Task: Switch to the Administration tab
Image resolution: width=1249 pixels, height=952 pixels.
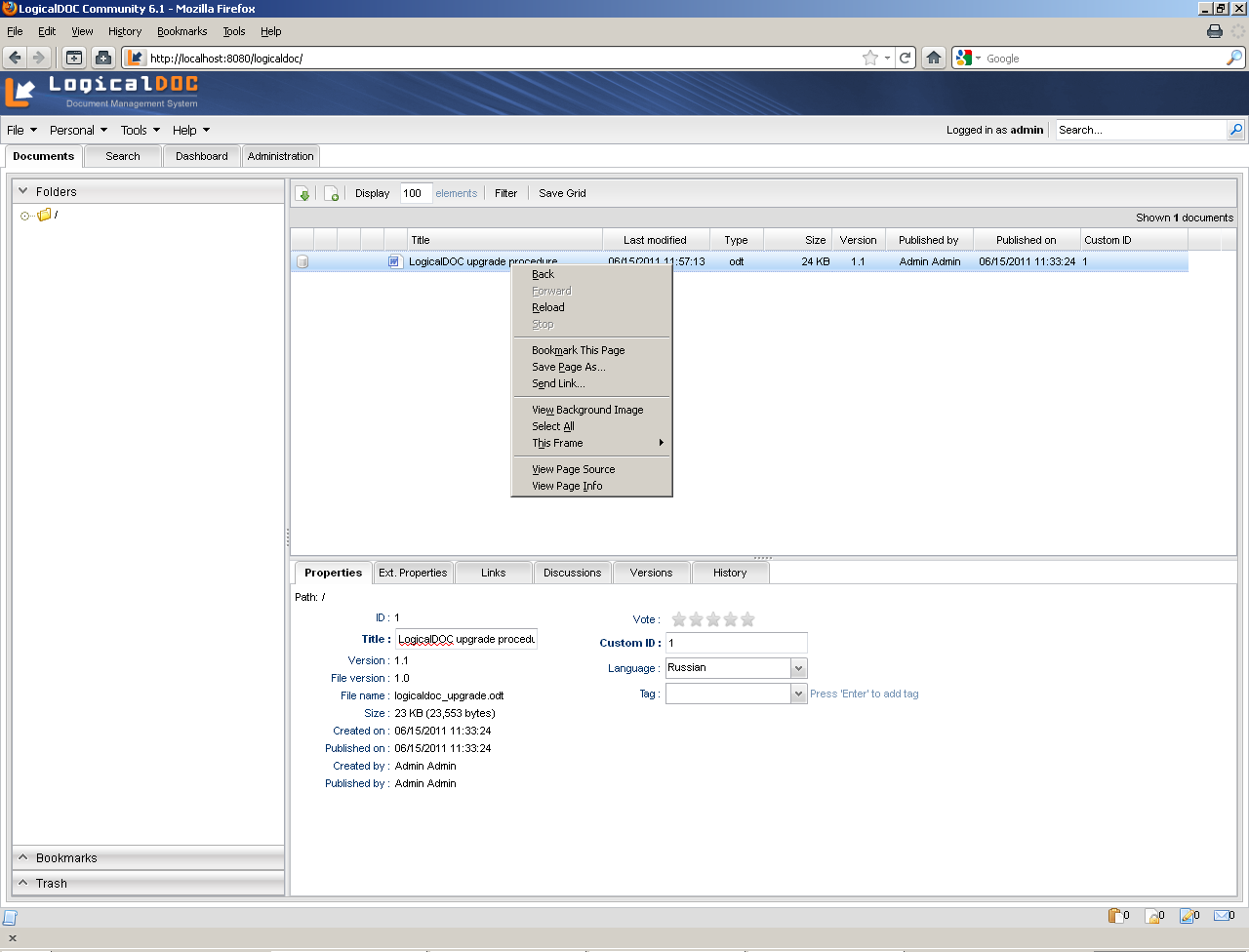Action: click(x=281, y=156)
